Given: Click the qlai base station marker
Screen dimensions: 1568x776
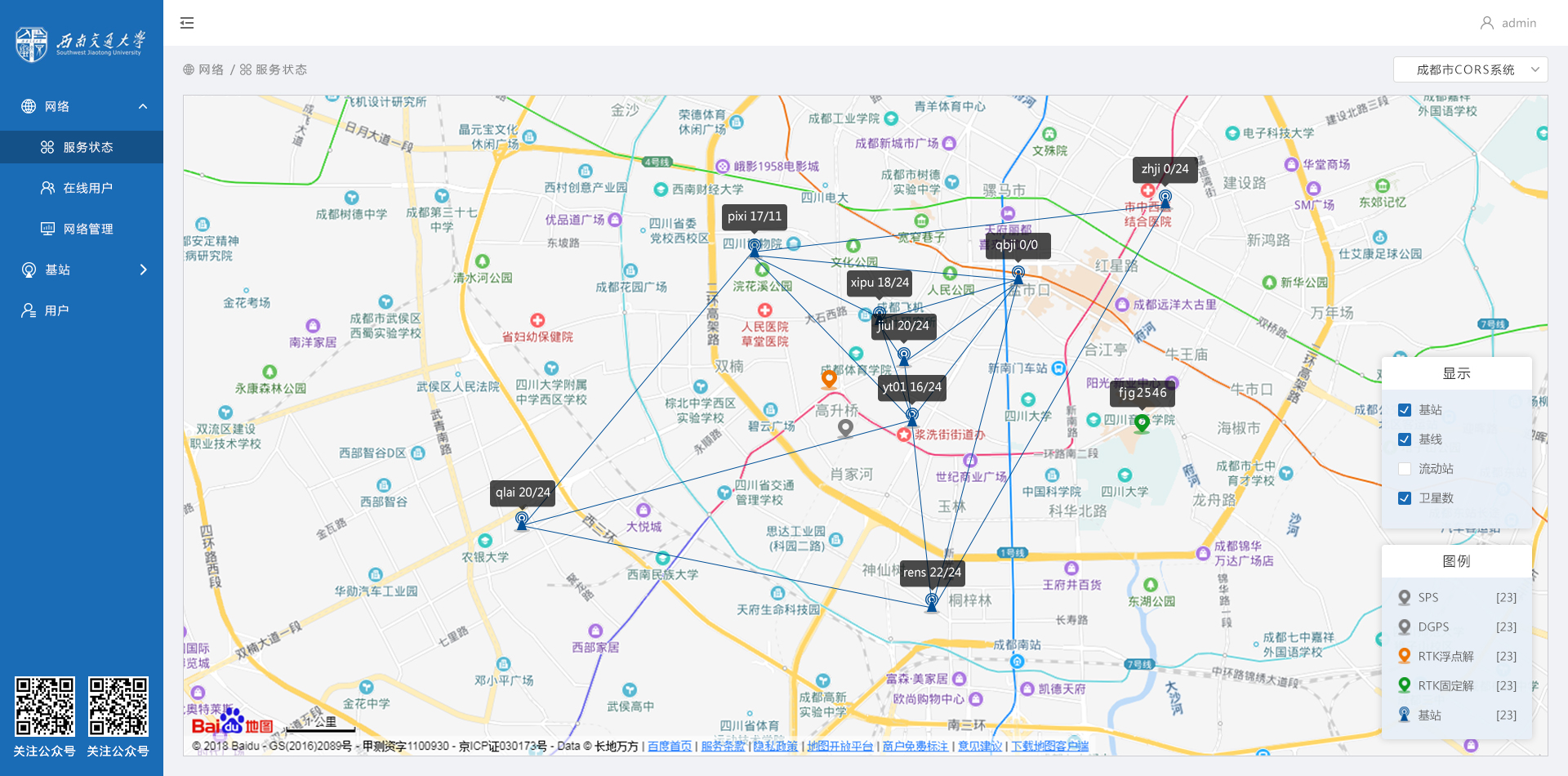Looking at the screenshot, I should pyautogui.click(x=522, y=520).
